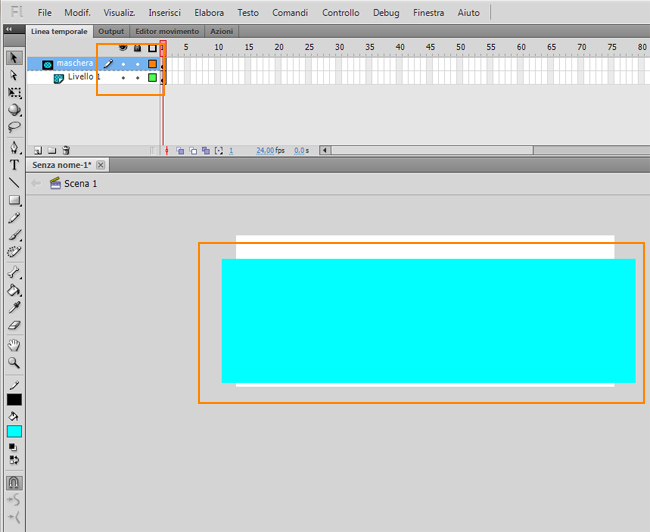Image resolution: width=650 pixels, height=532 pixels.
Task: Lock the maschera layer
Action: click(138, 64)
